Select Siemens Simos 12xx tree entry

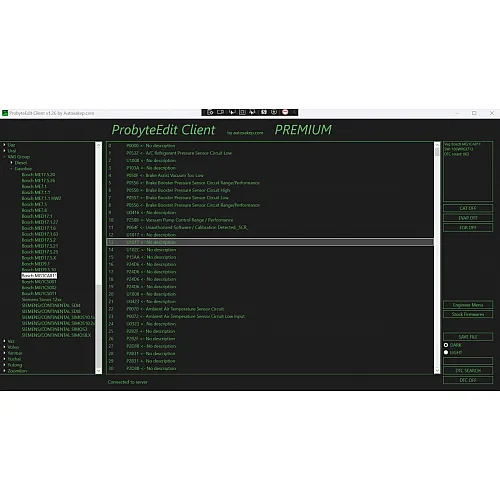(x=41, y=299)
